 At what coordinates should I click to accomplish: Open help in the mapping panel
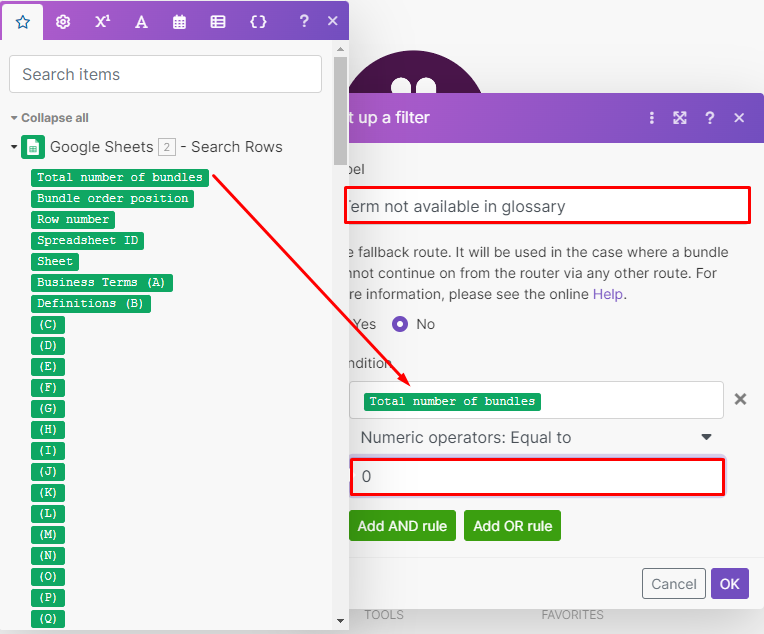(304, 21)
